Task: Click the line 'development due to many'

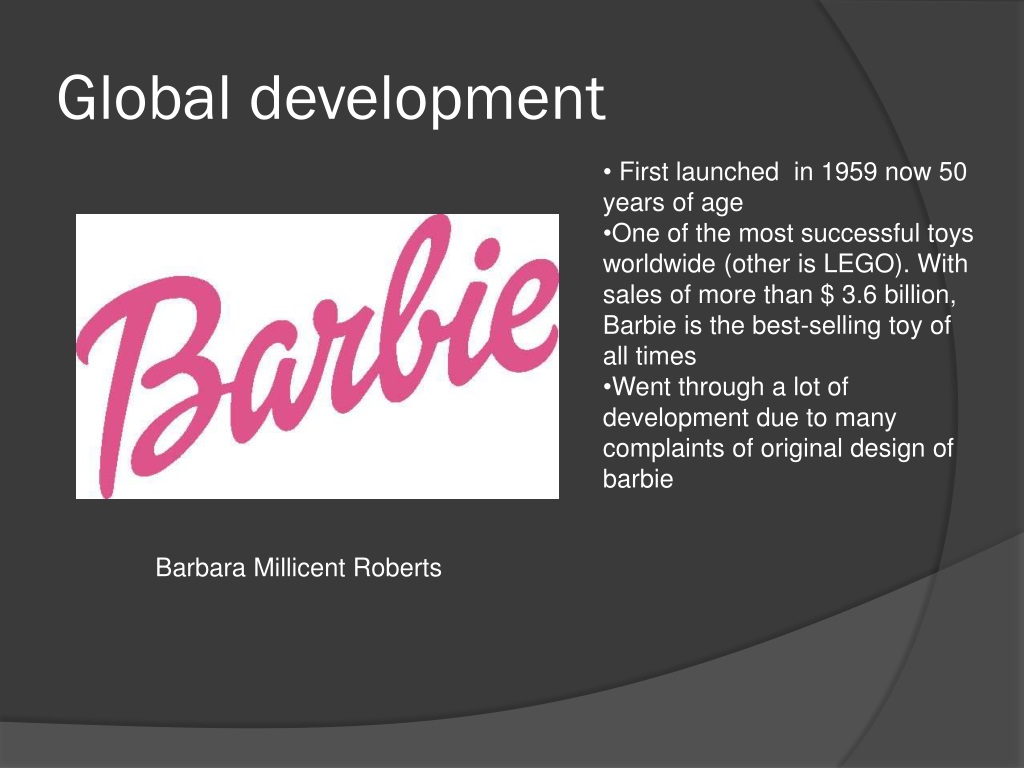Action: [749, 417]
